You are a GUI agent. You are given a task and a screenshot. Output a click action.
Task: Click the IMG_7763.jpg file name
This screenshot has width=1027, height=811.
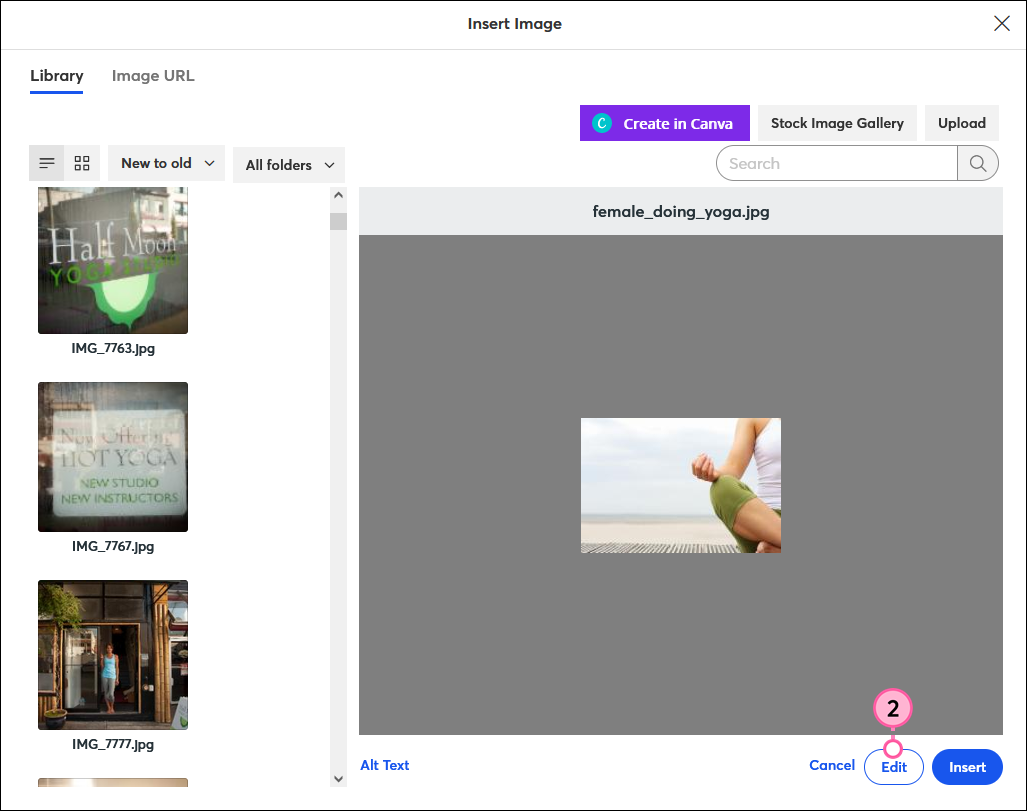coord(113,349)
